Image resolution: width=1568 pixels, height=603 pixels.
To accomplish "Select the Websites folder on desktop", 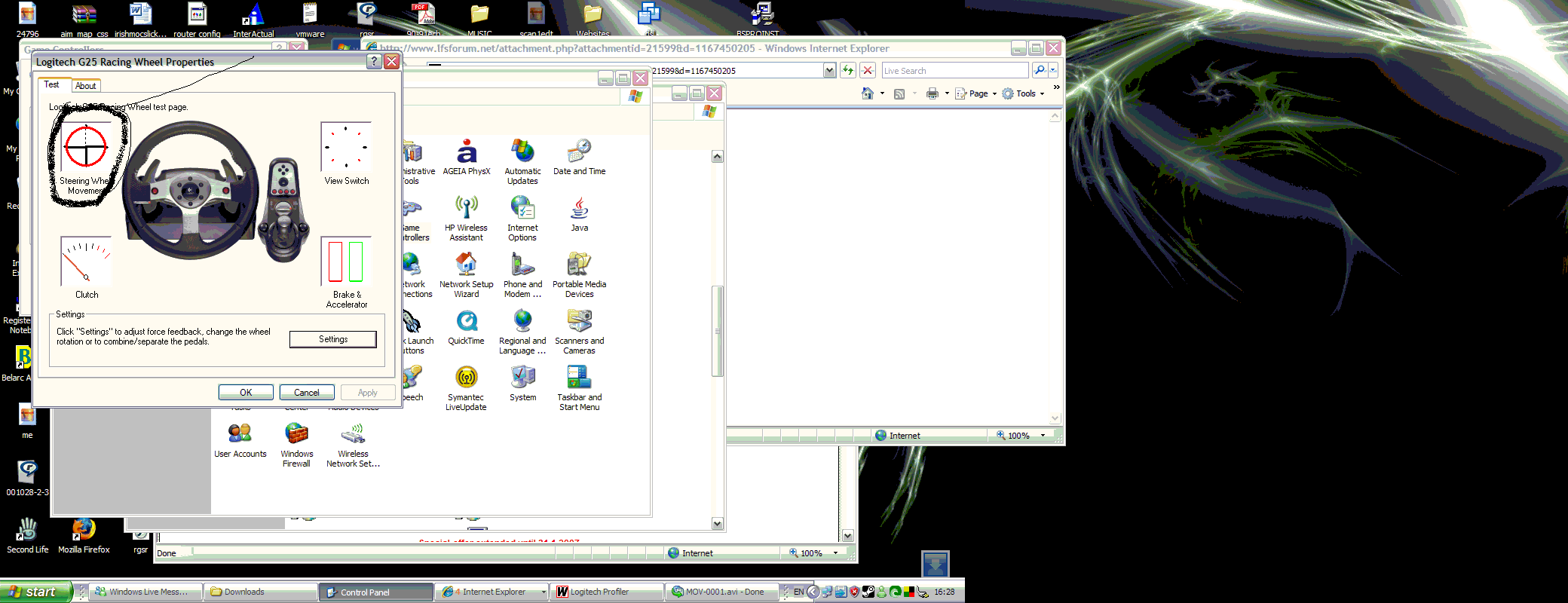I will [593, 20].
